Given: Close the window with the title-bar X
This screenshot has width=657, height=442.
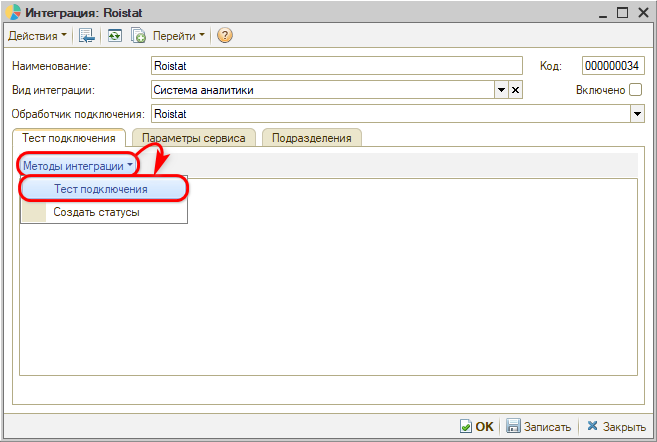Looking at the screenshot, I should click(x=644, y=13).
